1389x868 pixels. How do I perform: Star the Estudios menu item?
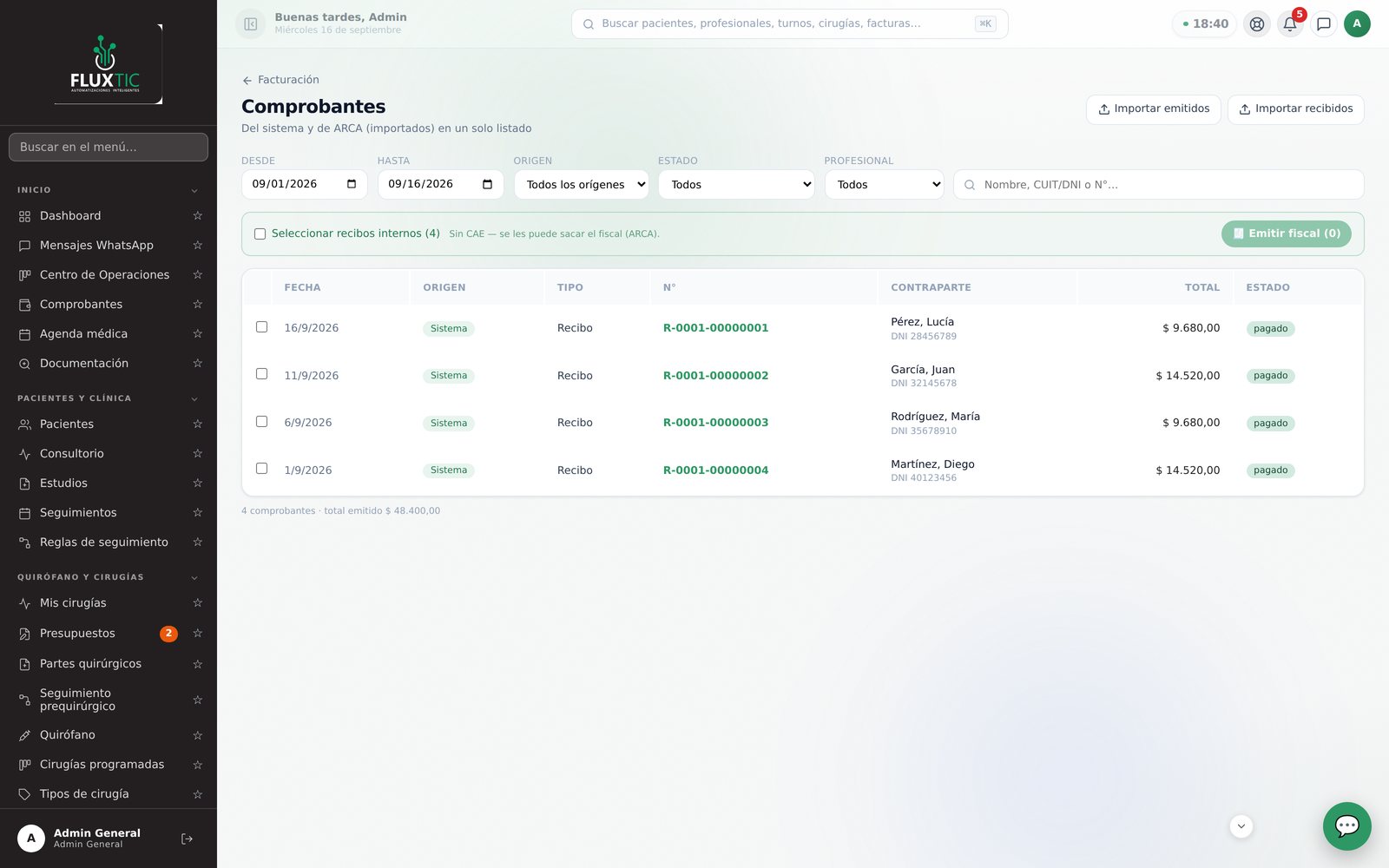click(x=197, y=483)
